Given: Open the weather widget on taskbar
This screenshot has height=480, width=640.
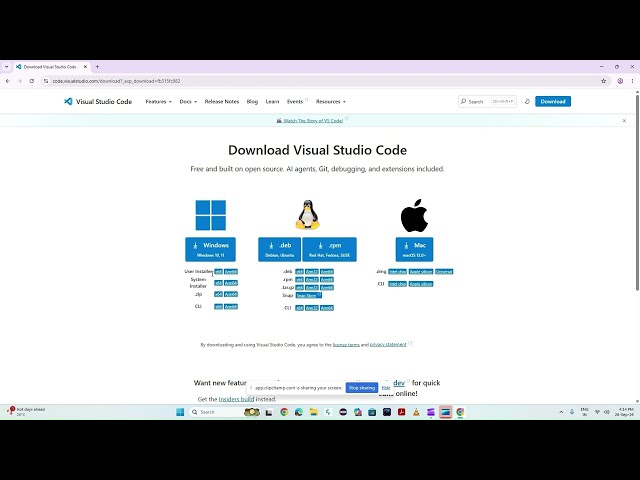Looking at the screenshot, I should (26, 411).
